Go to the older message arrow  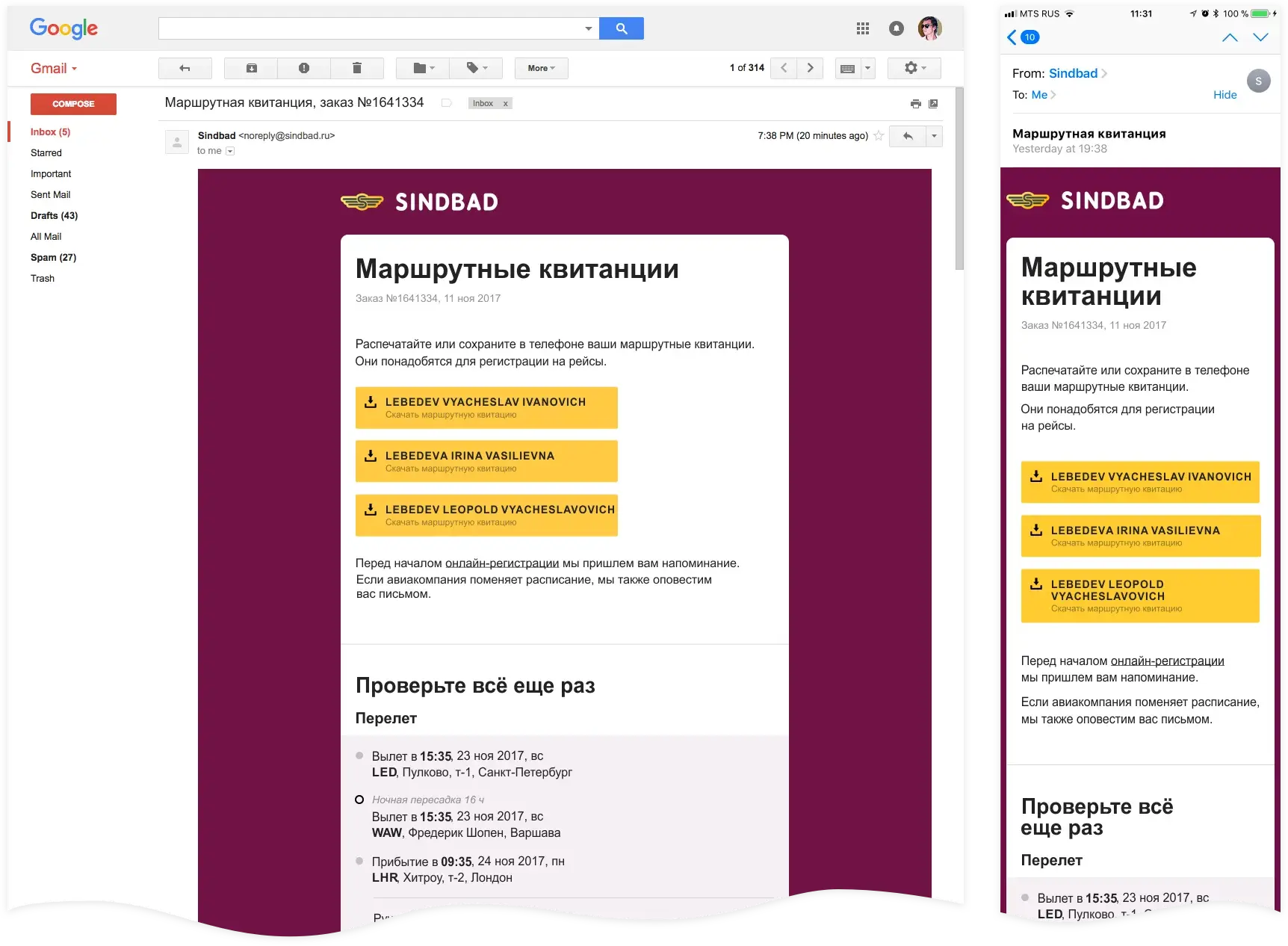click(810, 68)
